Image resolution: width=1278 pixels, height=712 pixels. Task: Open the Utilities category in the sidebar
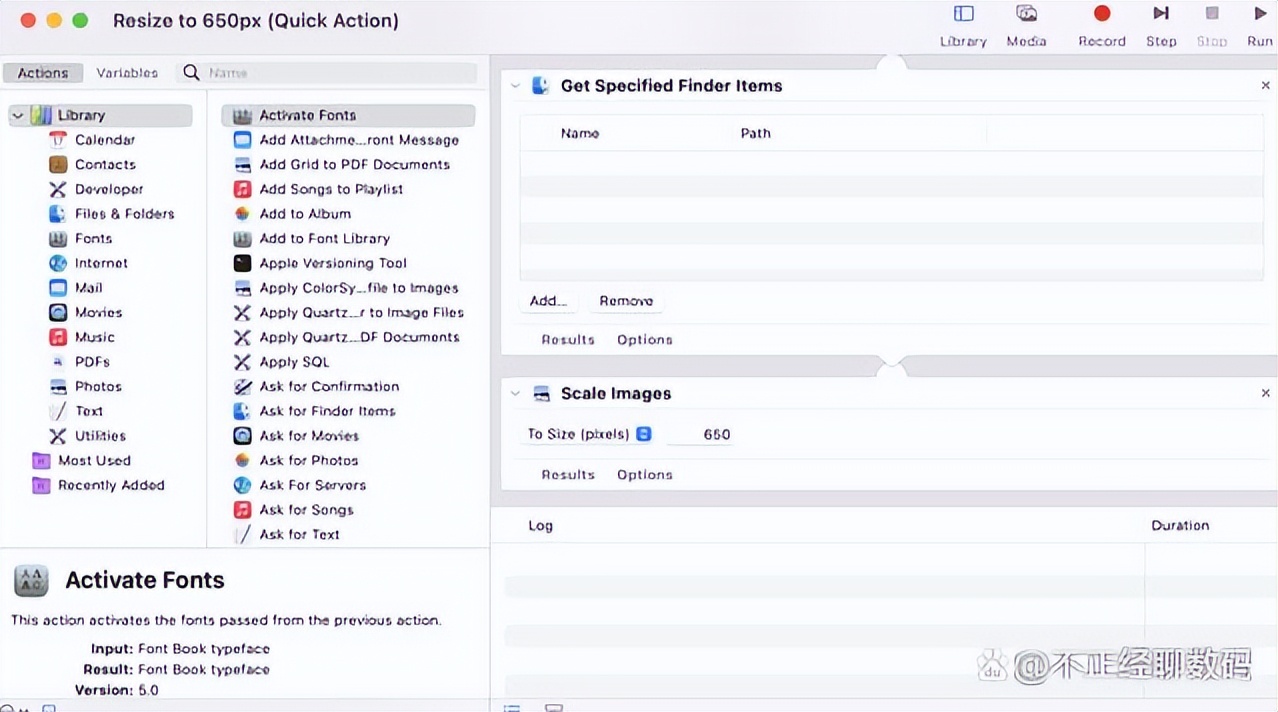point(100,436)
